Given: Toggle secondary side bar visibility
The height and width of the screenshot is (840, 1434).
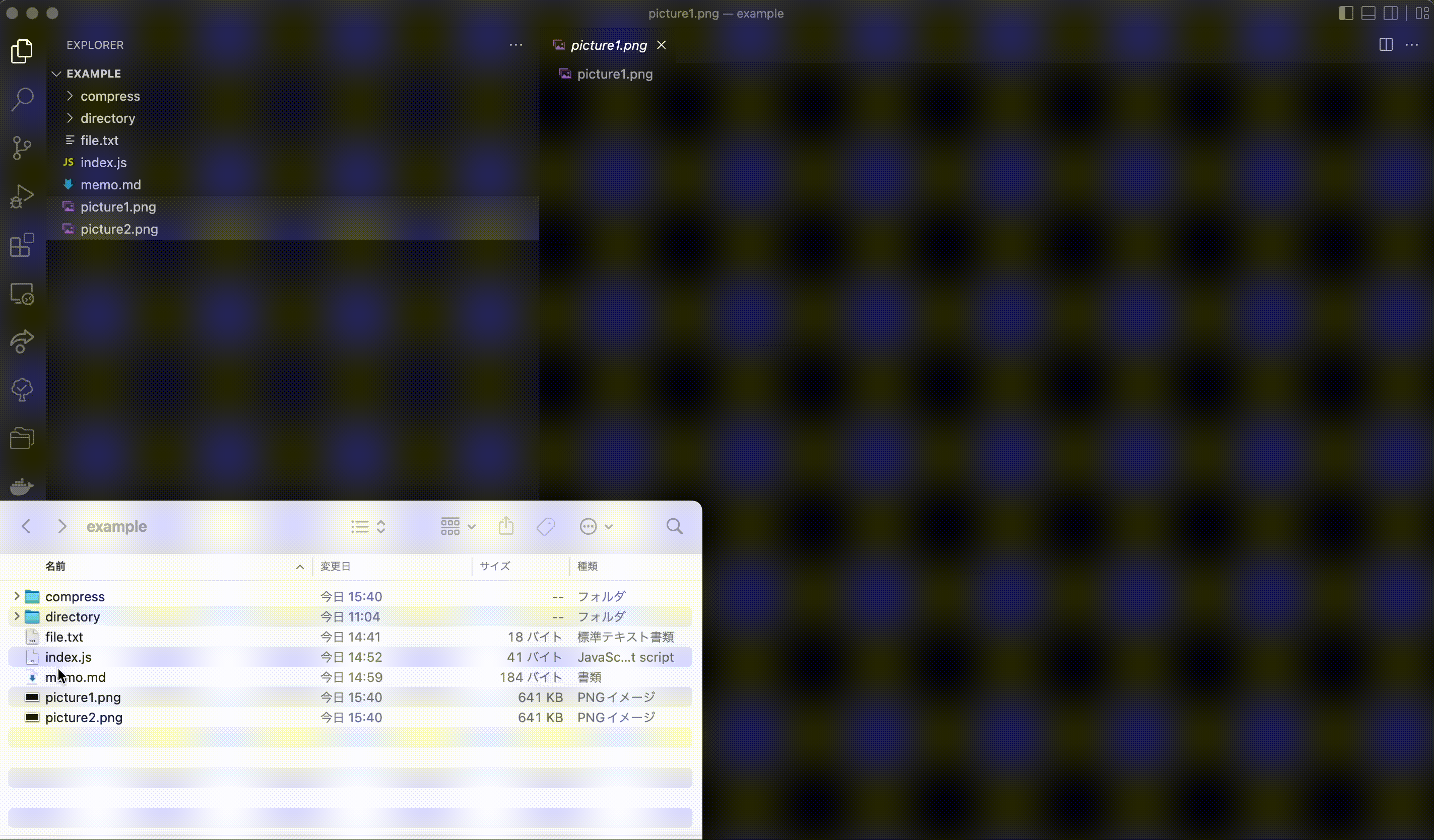Looking at the screenshot, I should (x=1390, y=13).
